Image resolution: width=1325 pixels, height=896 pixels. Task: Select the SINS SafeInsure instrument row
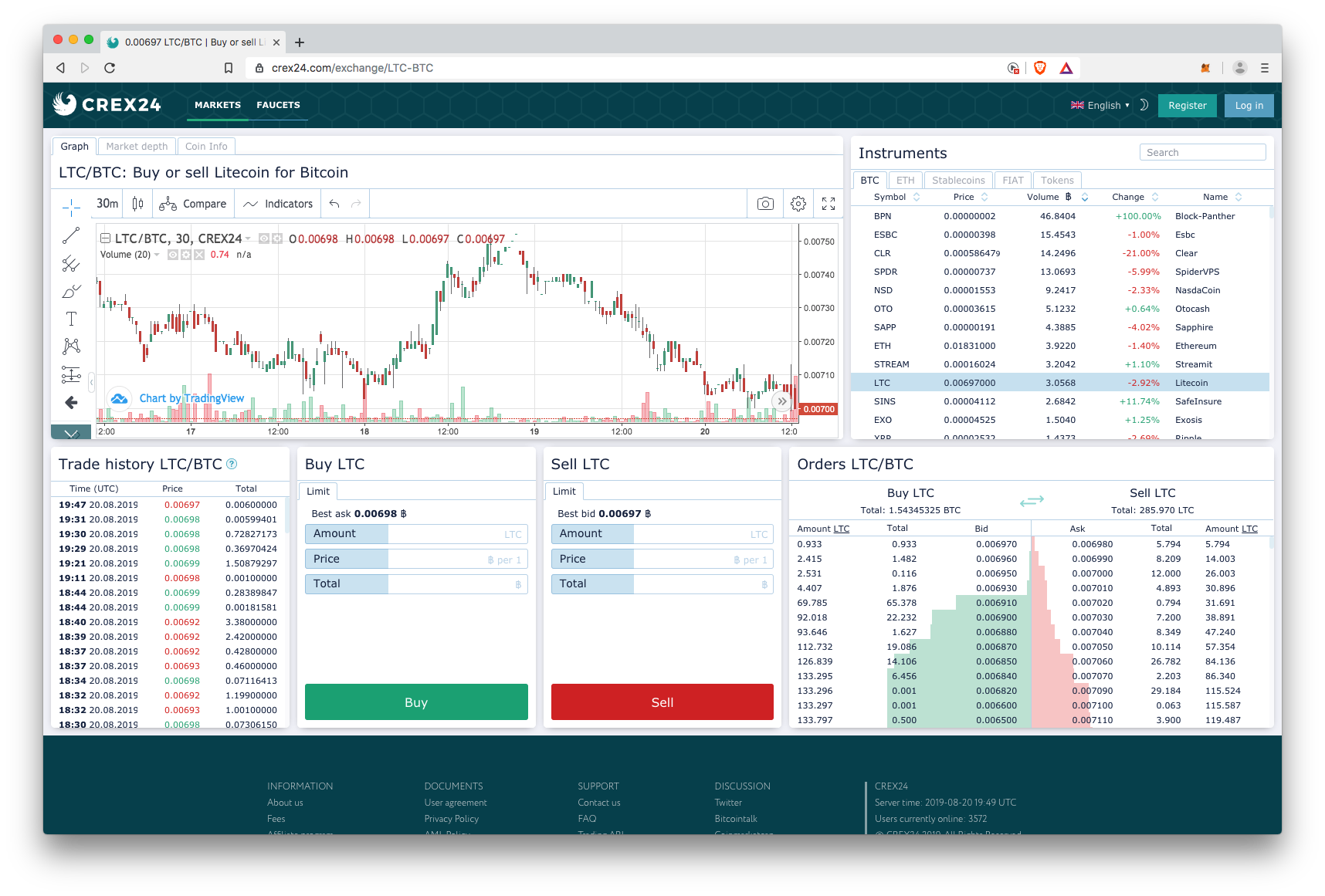click(x=1059, y=401)
